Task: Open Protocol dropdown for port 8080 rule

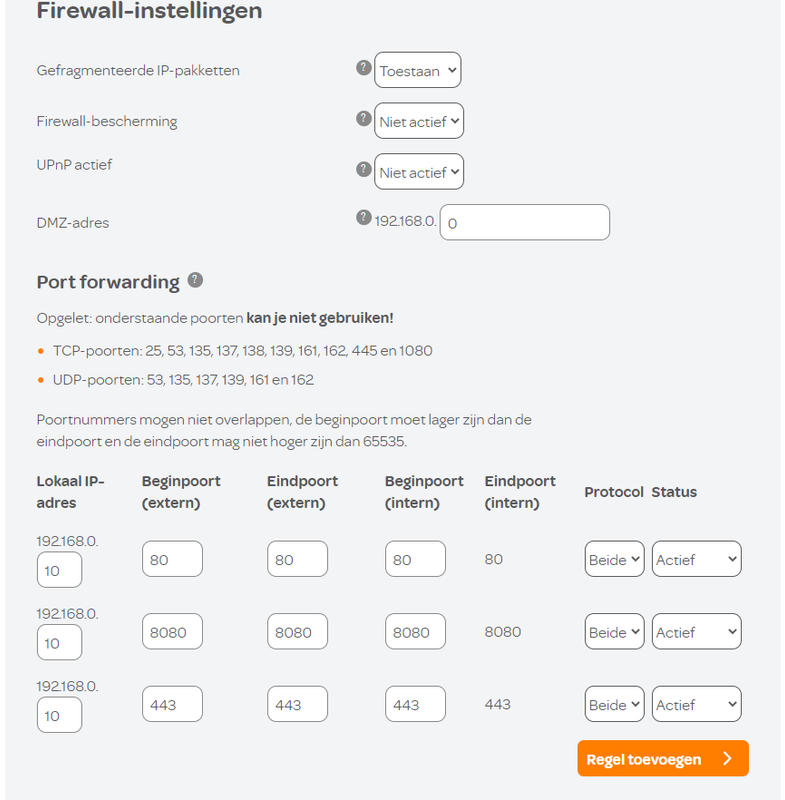Action: click(614, 632)
